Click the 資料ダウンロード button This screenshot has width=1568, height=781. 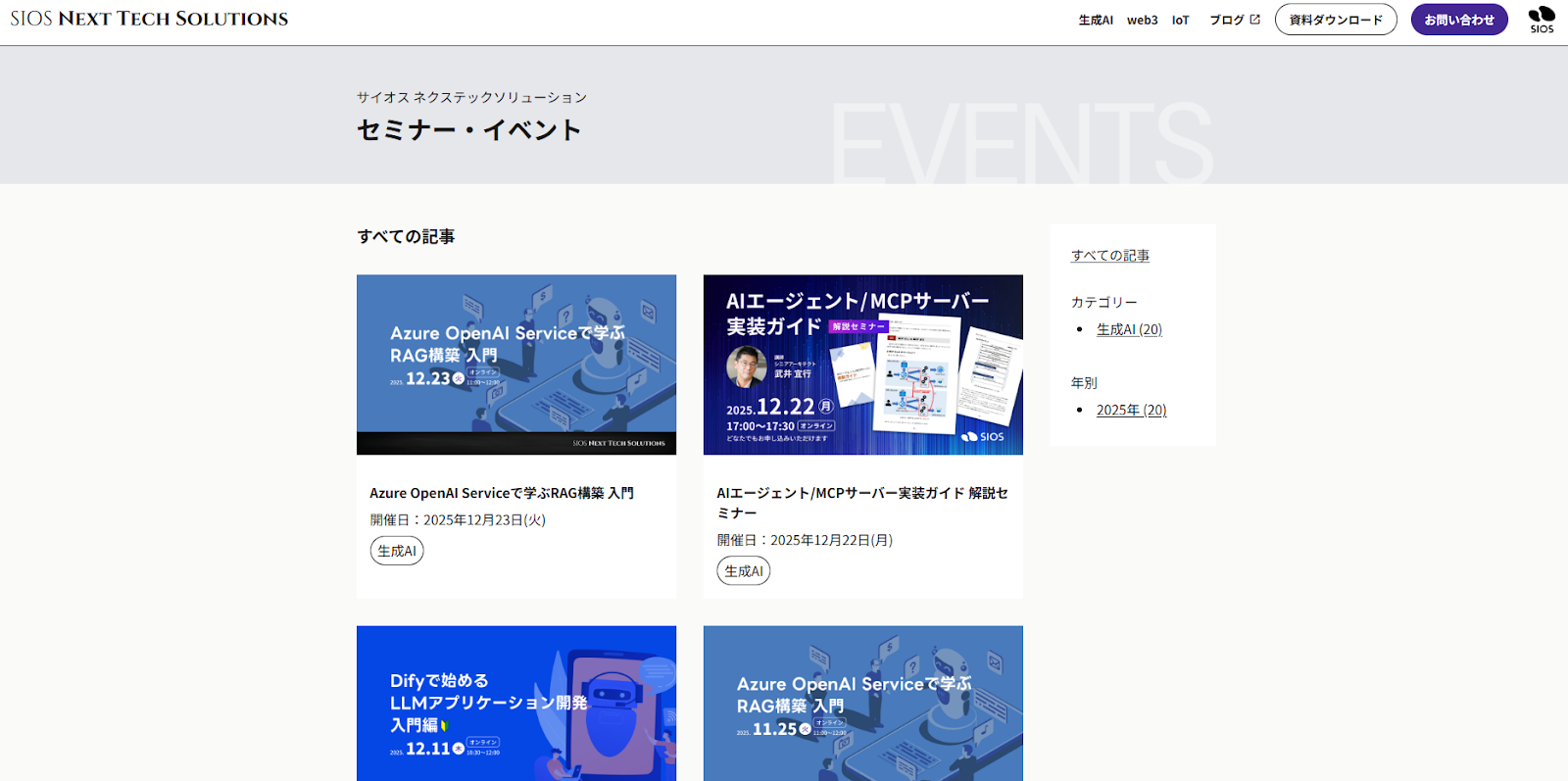(x=1336, y=20)
